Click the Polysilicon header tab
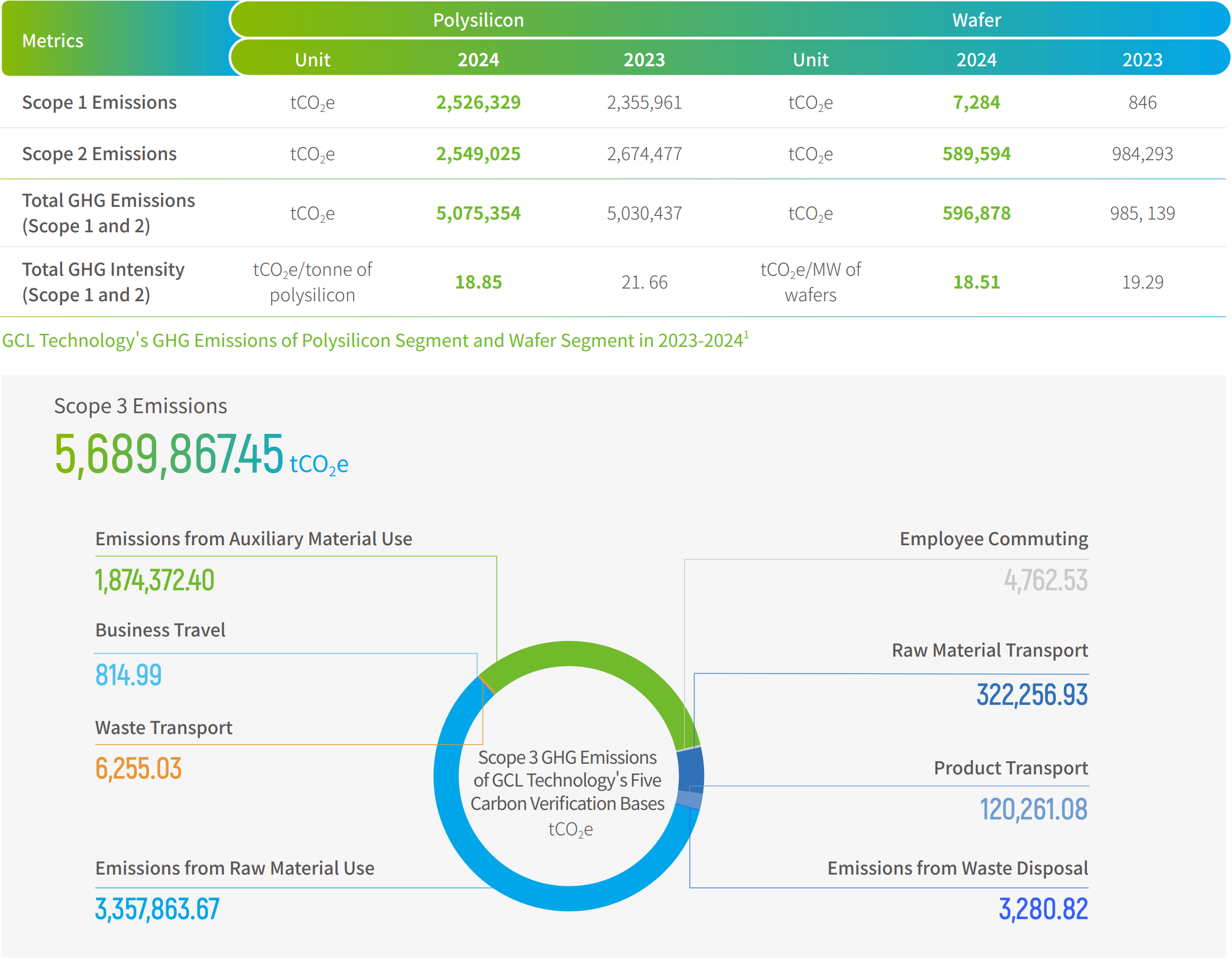Image resolution: width=1232 pixels, height=960 pixels. point(479,20)
